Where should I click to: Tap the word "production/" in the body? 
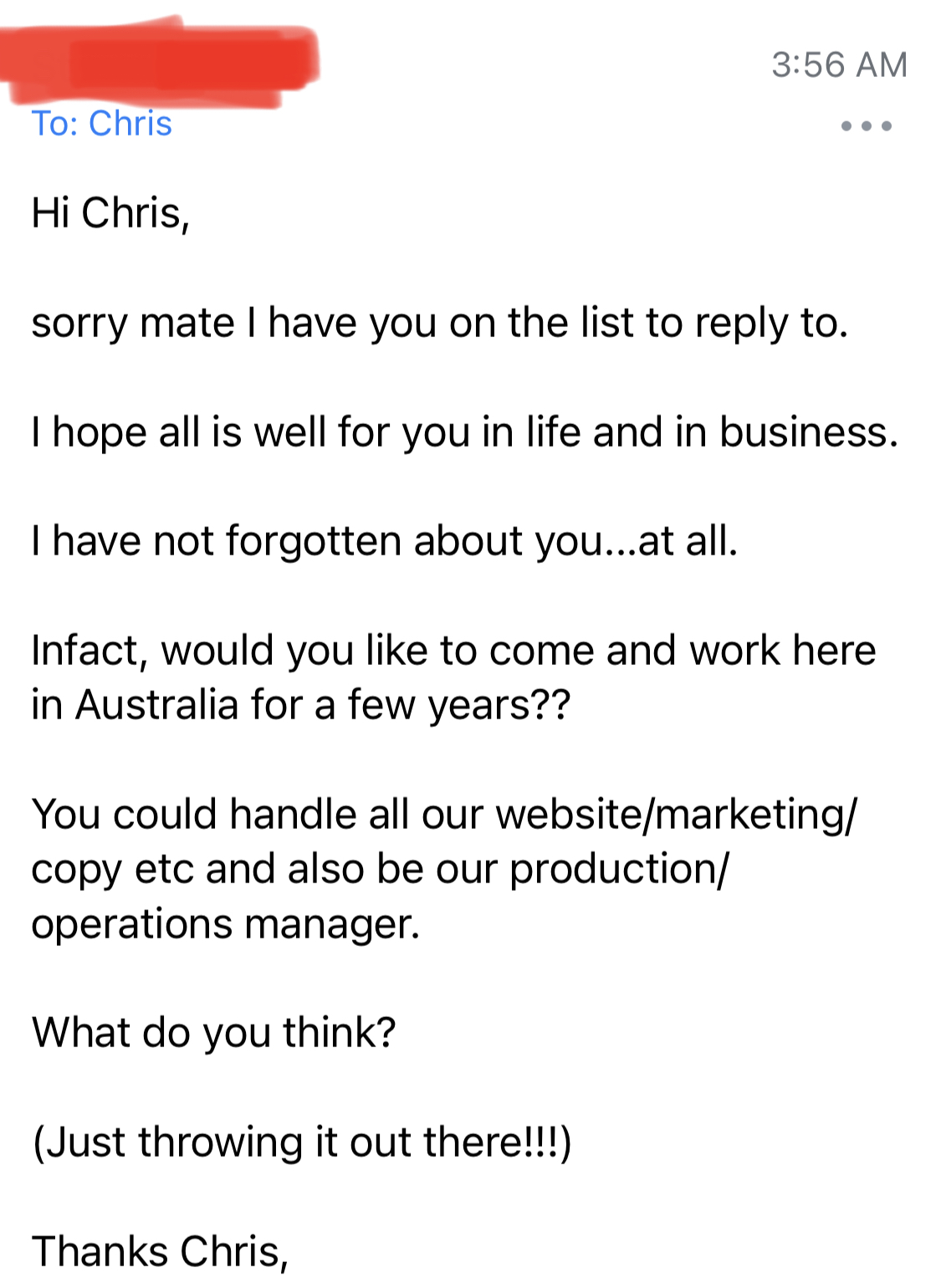[x=620, y=870]
